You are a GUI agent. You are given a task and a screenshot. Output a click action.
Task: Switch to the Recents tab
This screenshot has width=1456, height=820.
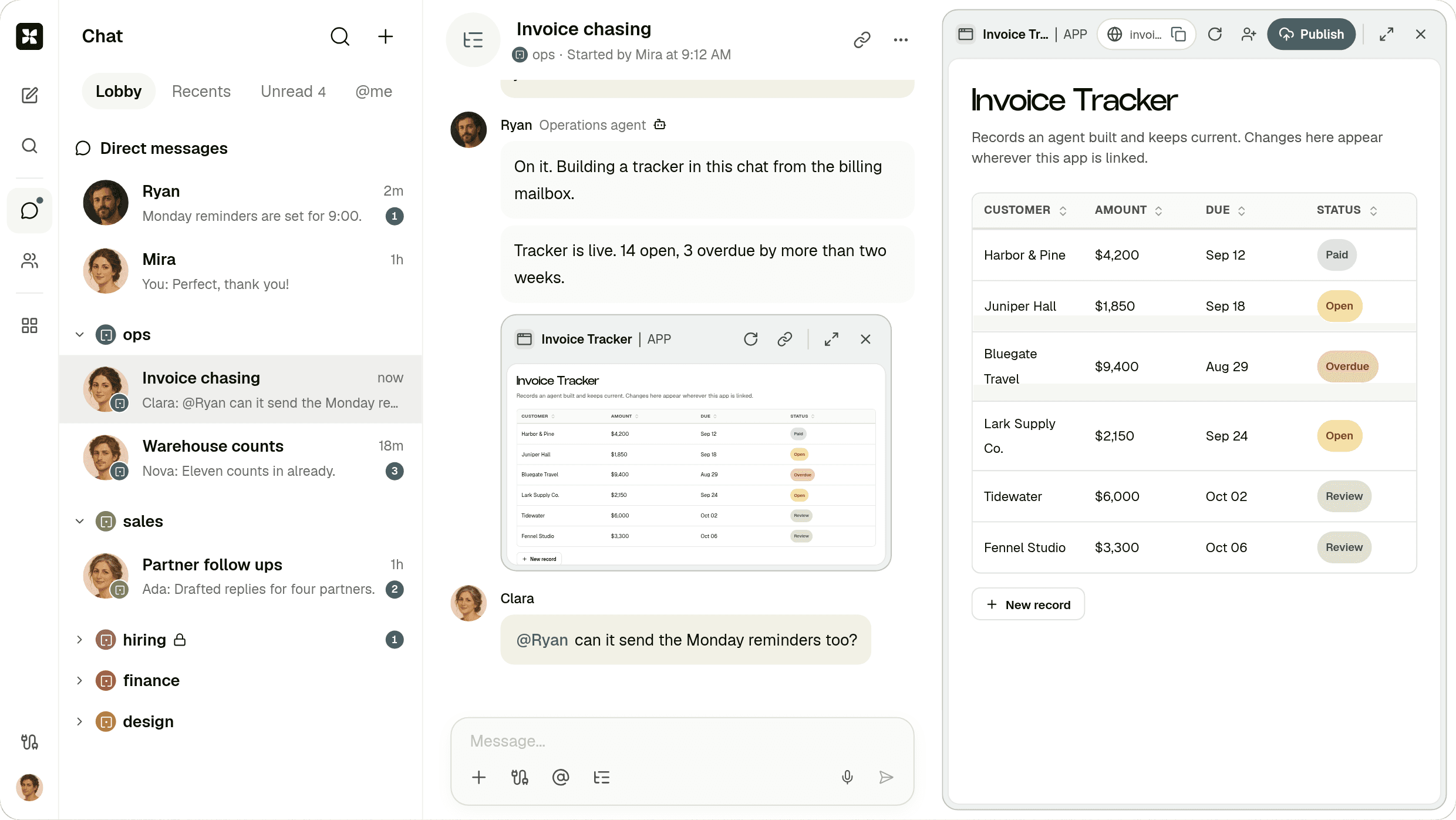coord(201,92)
